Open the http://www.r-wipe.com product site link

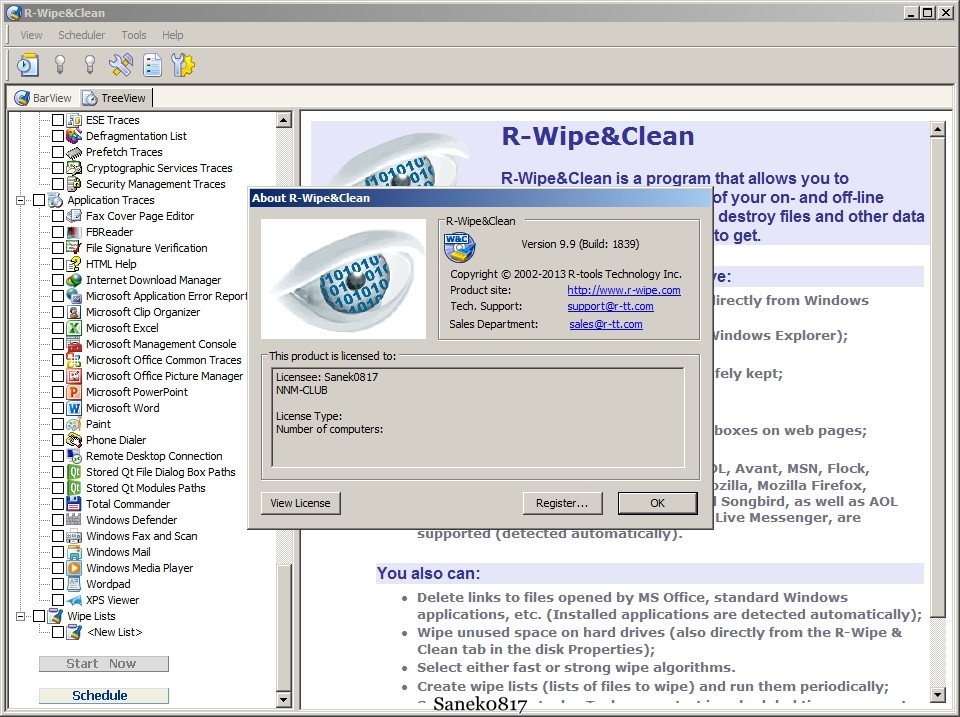623,290
